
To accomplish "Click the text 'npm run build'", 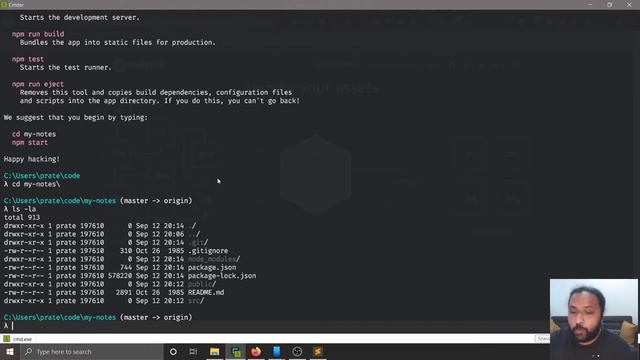I will point(38,34).
